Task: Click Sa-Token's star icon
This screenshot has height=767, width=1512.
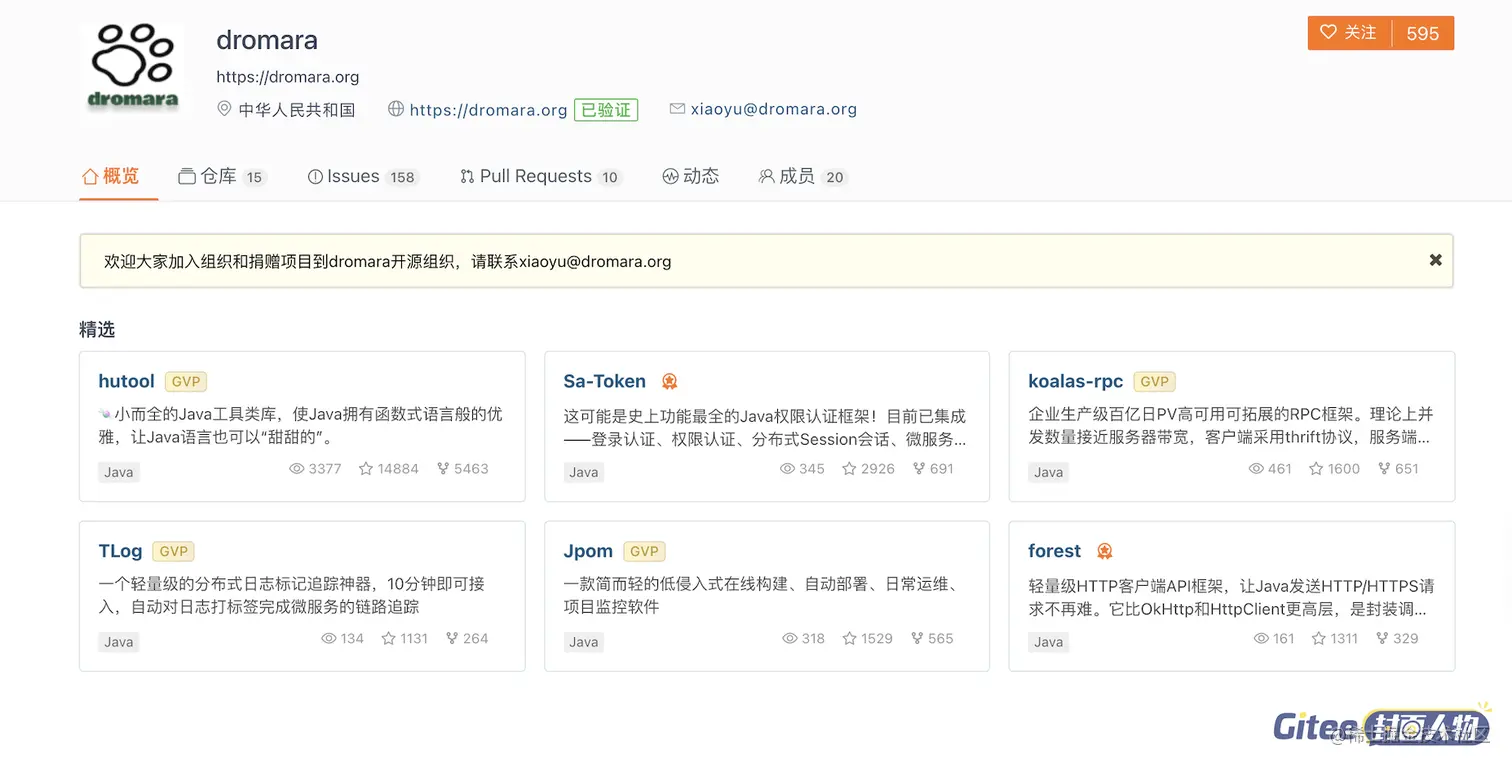Action: [849, 468]
